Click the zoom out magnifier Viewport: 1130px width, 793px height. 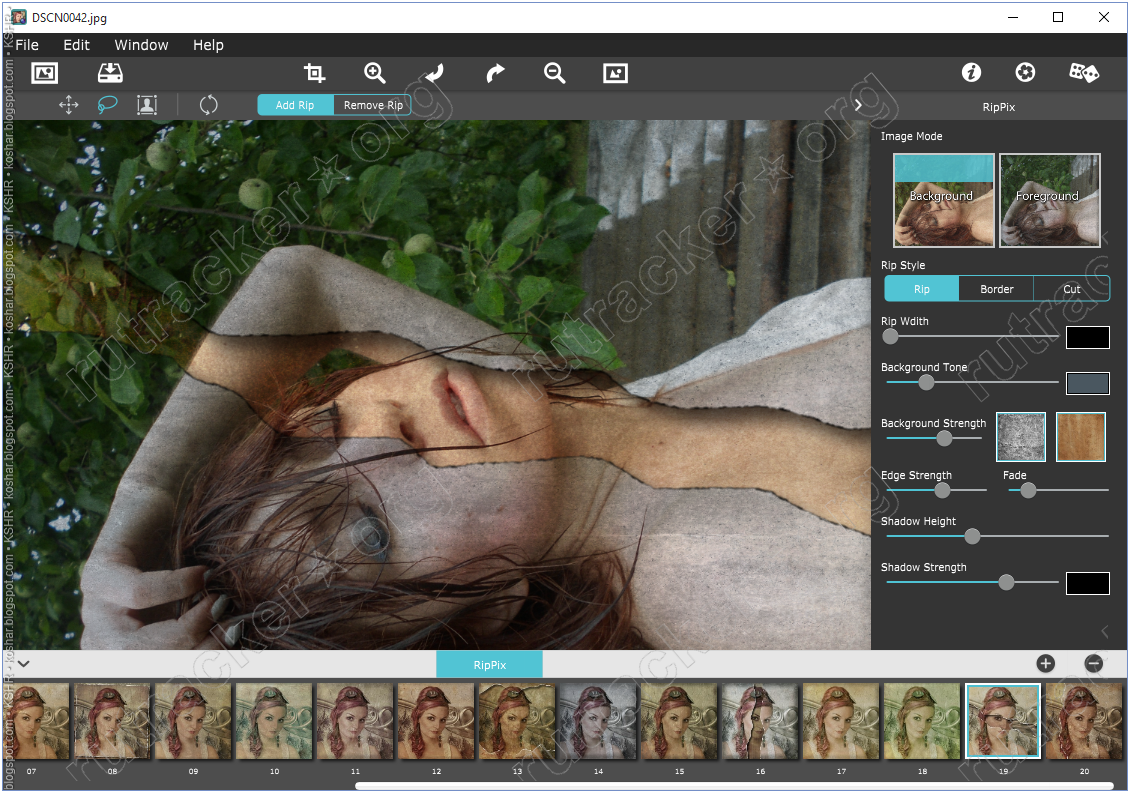(x=554, y=73)
